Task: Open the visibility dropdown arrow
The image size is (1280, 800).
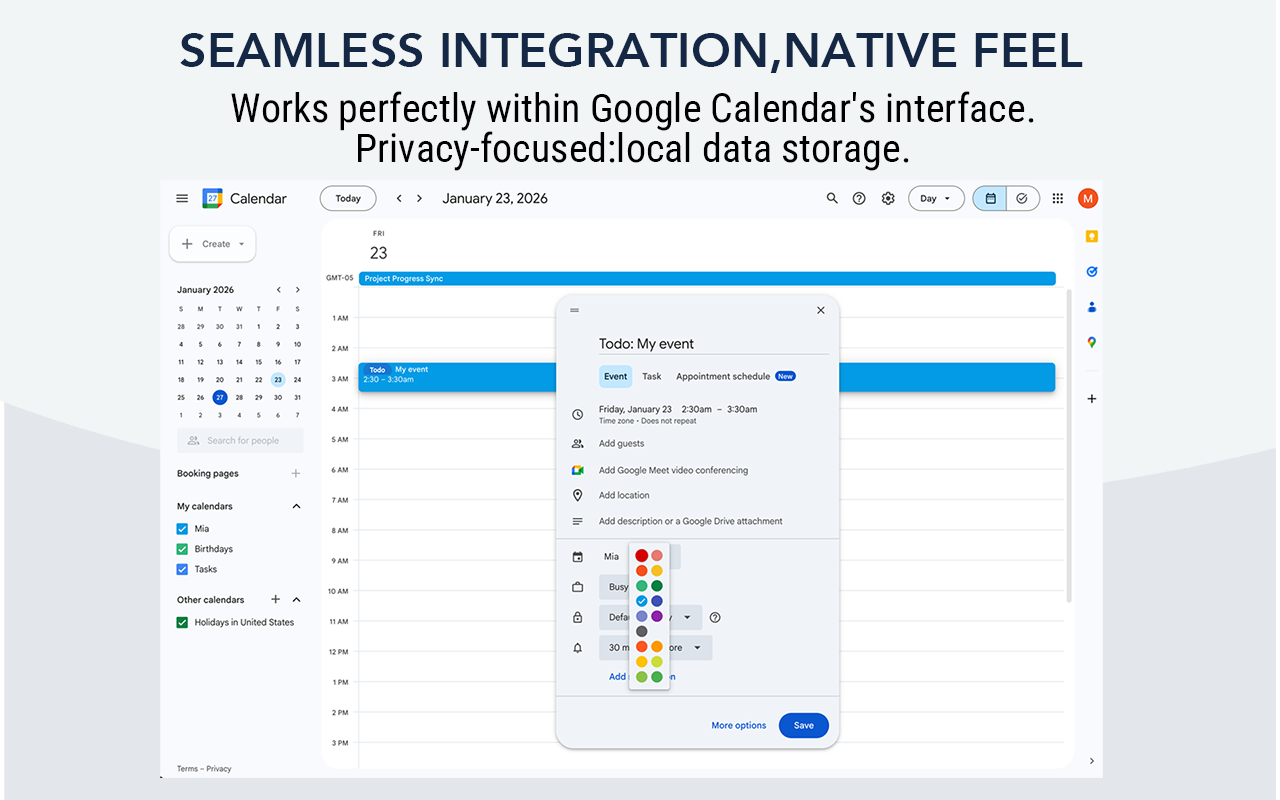Action: [687, 617]
